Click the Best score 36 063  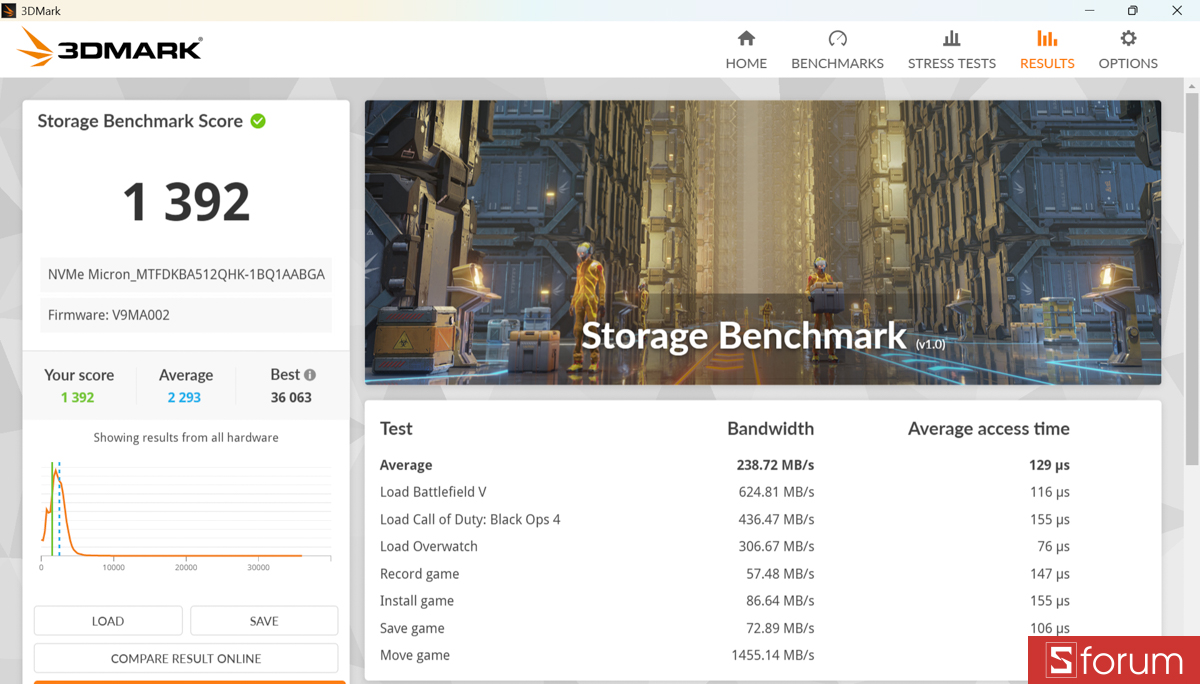click(291, 397)
